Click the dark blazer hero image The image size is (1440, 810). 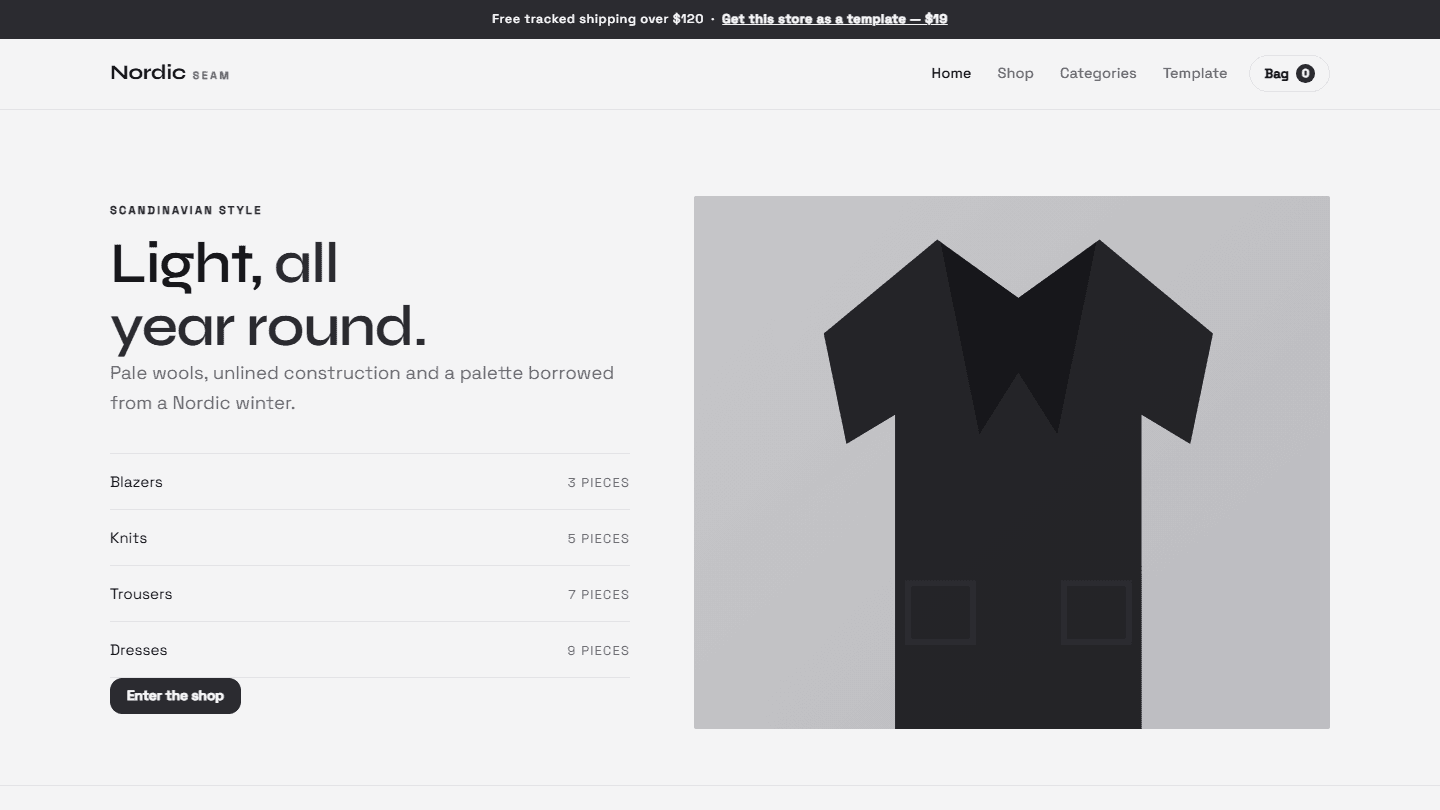click(1012, 462)
